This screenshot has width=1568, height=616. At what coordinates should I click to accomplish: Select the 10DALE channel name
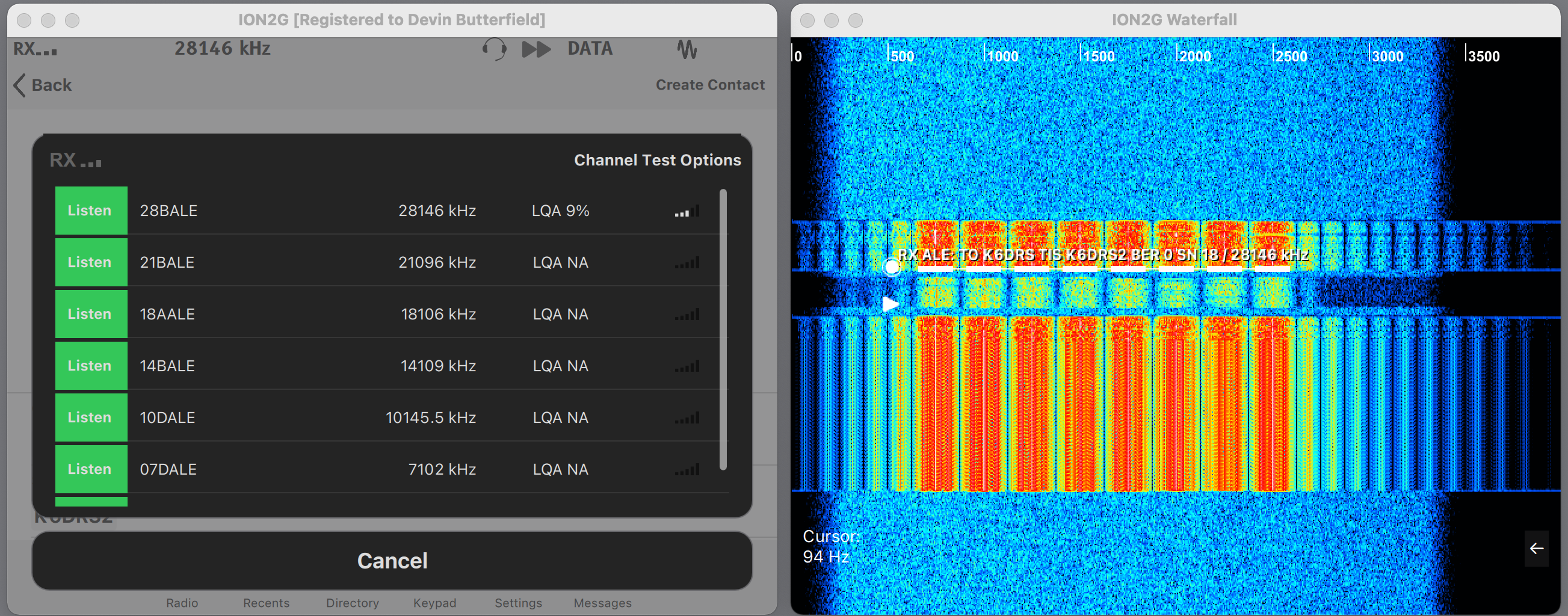click(x=167, y=417)
